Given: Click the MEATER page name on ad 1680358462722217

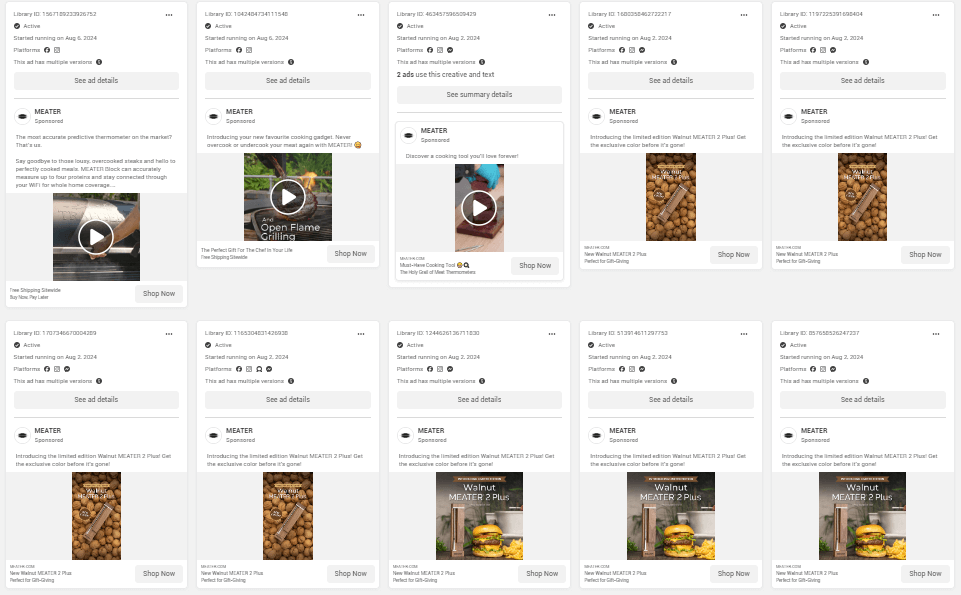Looking at the screenshot, I should (622, 112).
